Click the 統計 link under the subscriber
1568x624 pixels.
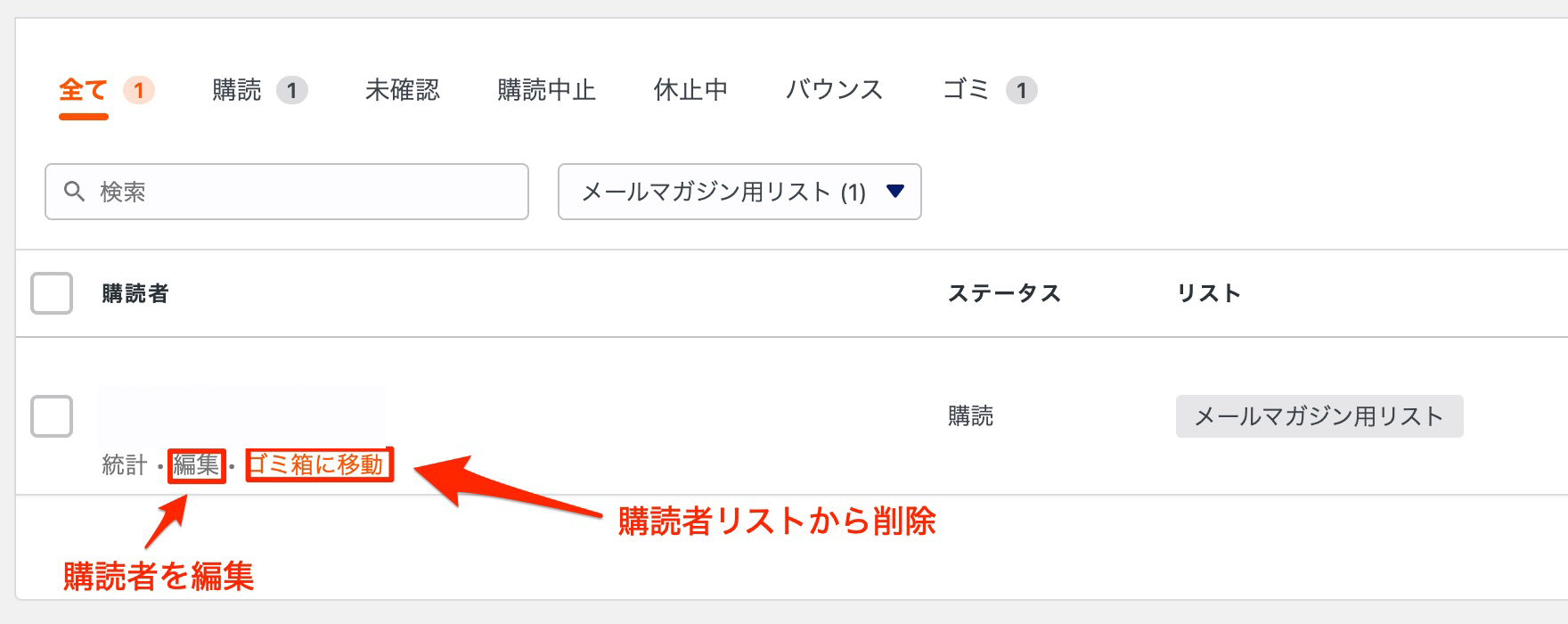(x=125, y=465)
